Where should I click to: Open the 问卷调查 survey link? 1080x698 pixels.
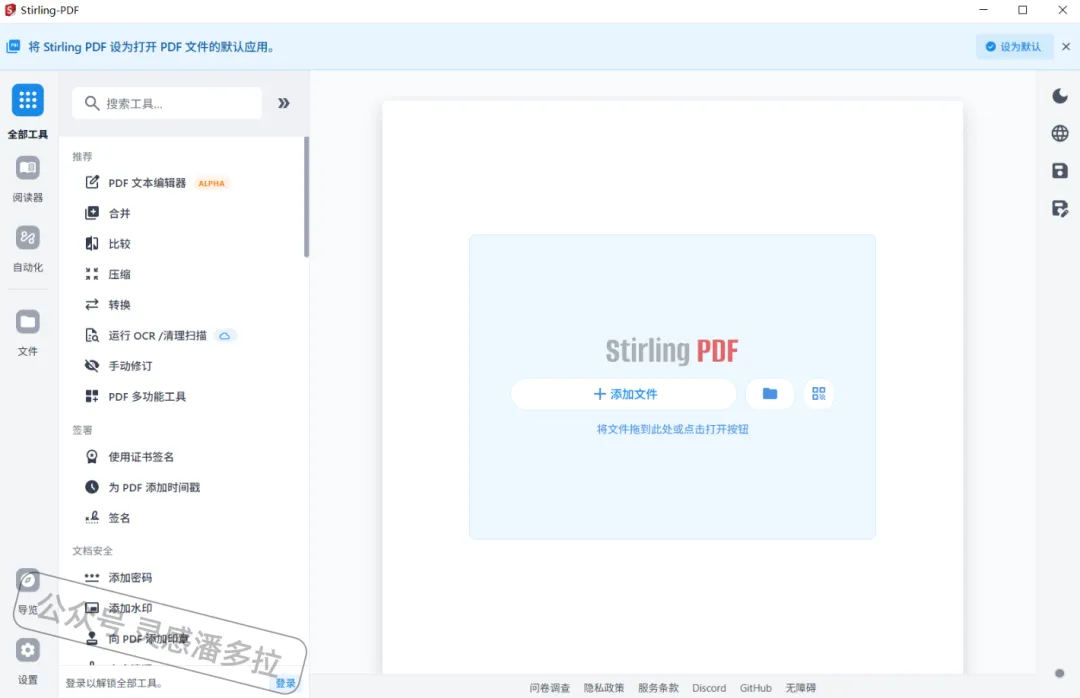coord(550,688)
